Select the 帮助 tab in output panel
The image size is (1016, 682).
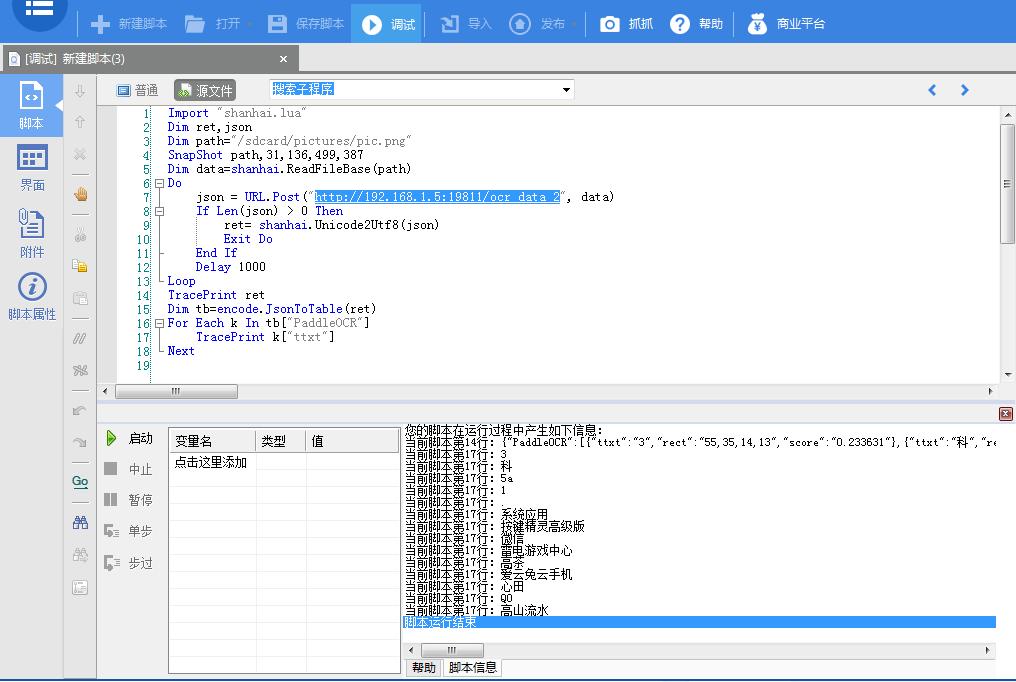click(424, 668)
